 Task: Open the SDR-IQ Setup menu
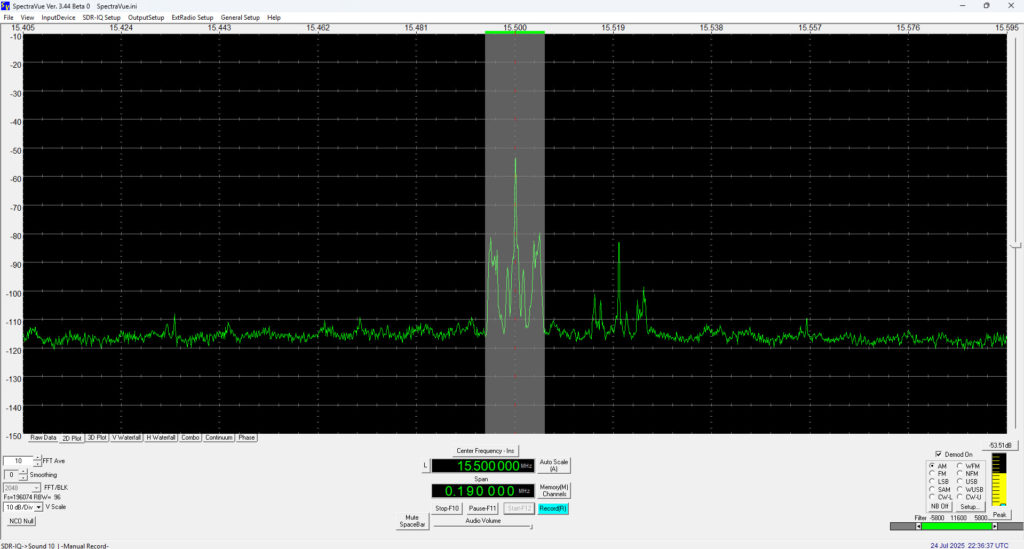point(100,17)
